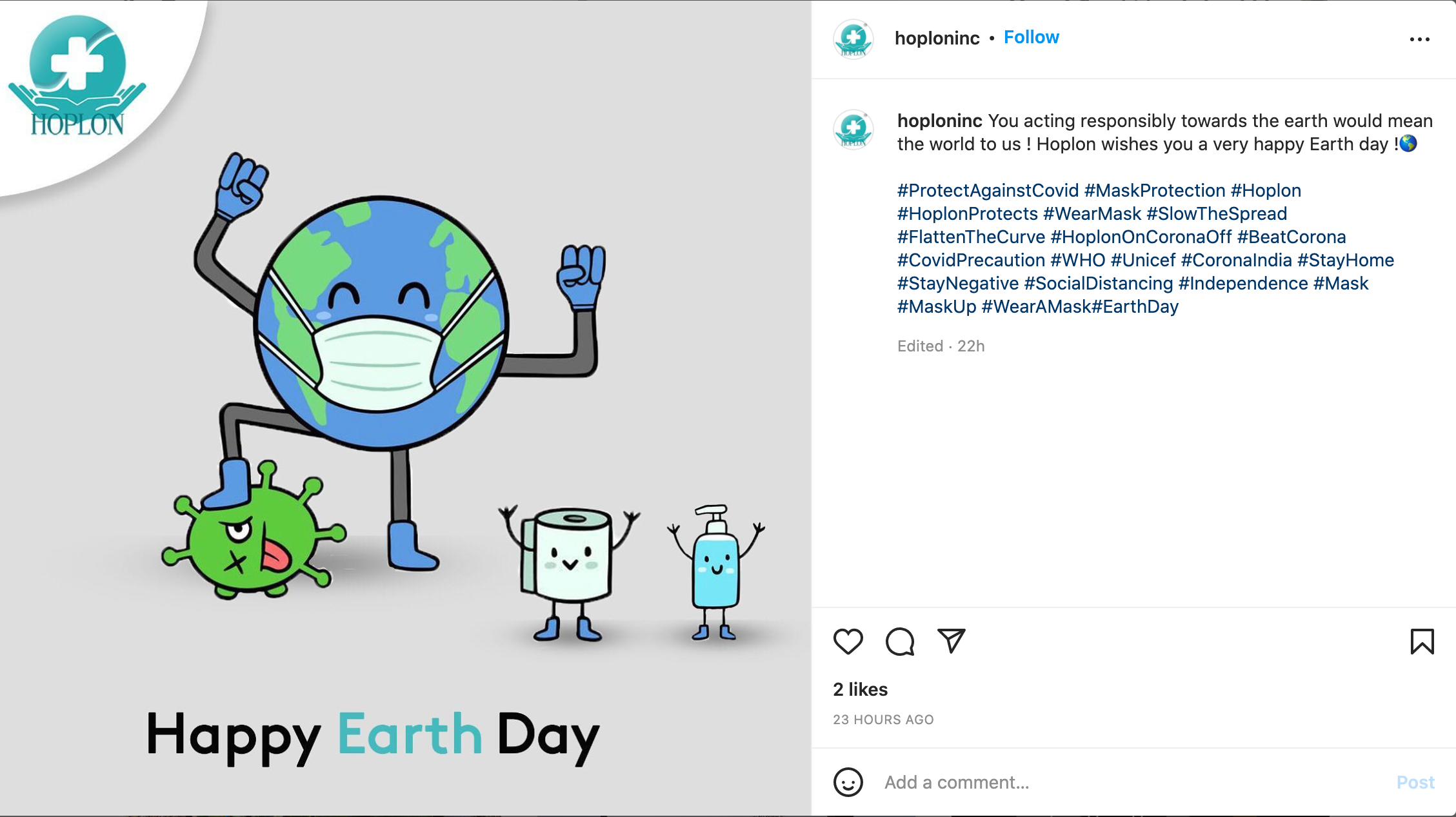View who liked via 2 likes
This screenshot has width=1456, height=817.
[x=860, y=689]
